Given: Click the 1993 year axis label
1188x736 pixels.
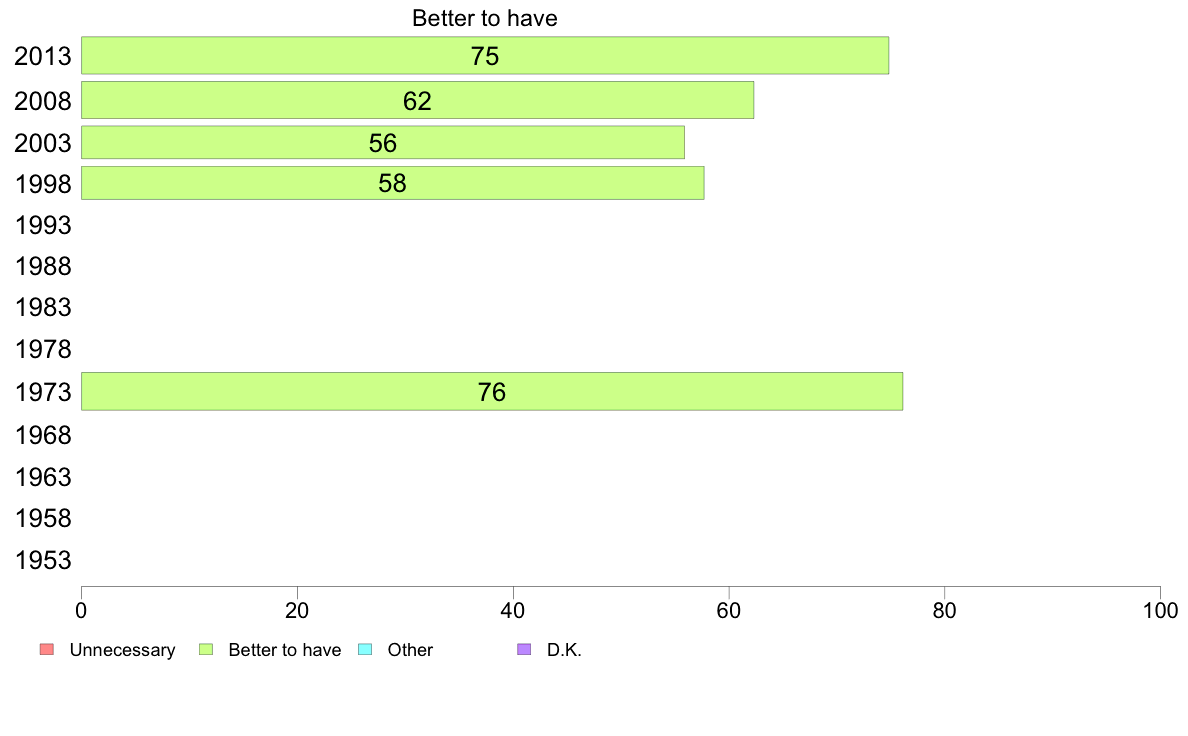Looking at the screenshot, I should tap(43, 225).
